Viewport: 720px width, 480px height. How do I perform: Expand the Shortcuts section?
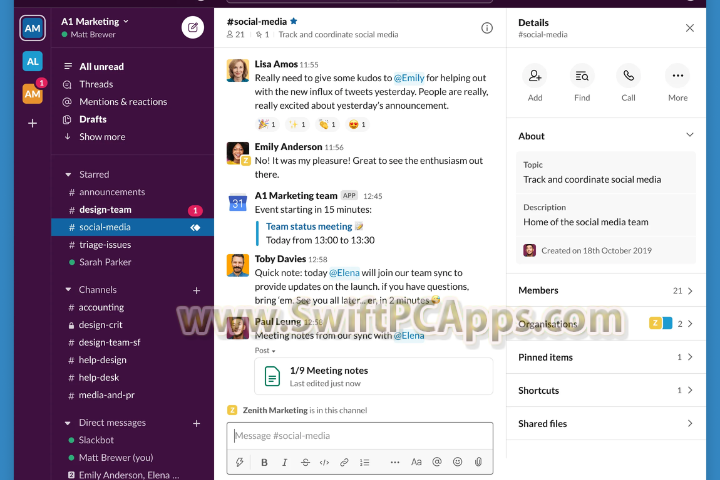coord(606,390)
